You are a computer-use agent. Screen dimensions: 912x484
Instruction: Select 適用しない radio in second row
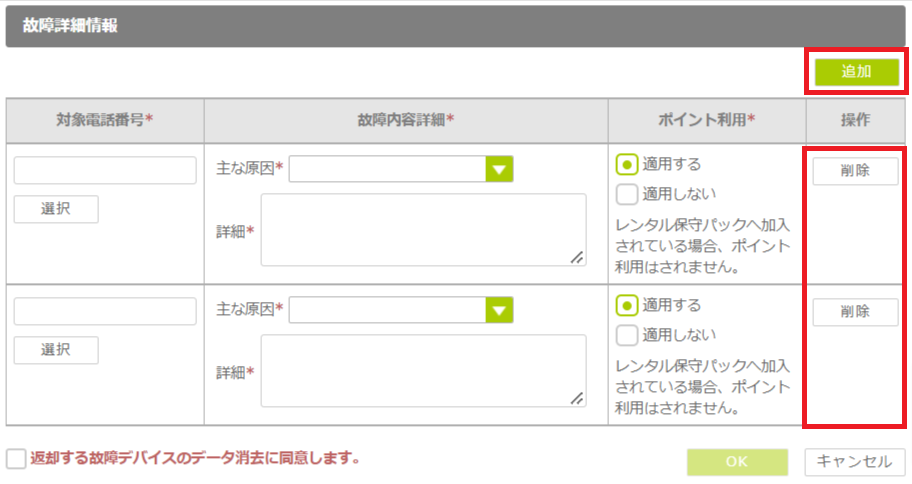tap(627, 335)
